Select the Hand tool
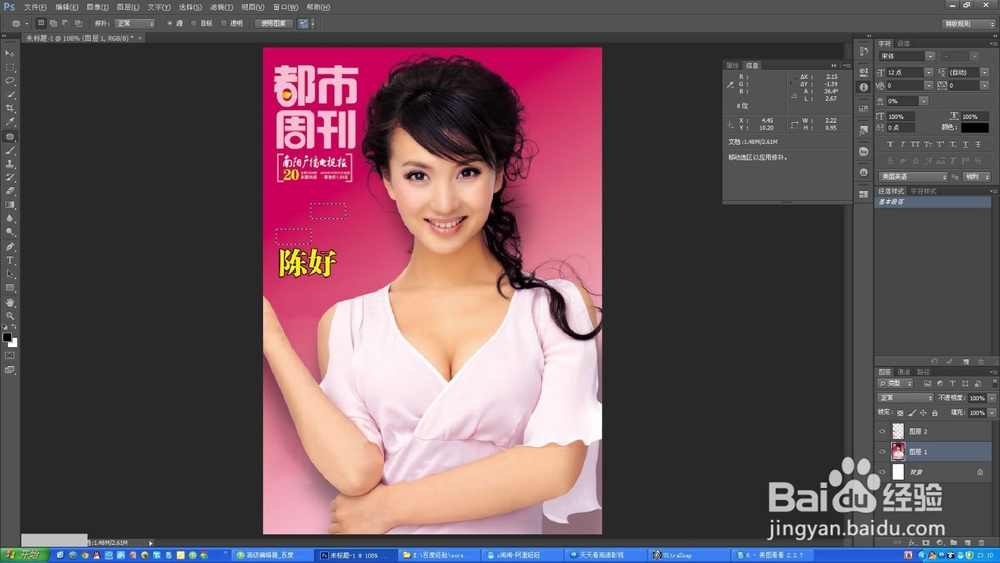 10,302
